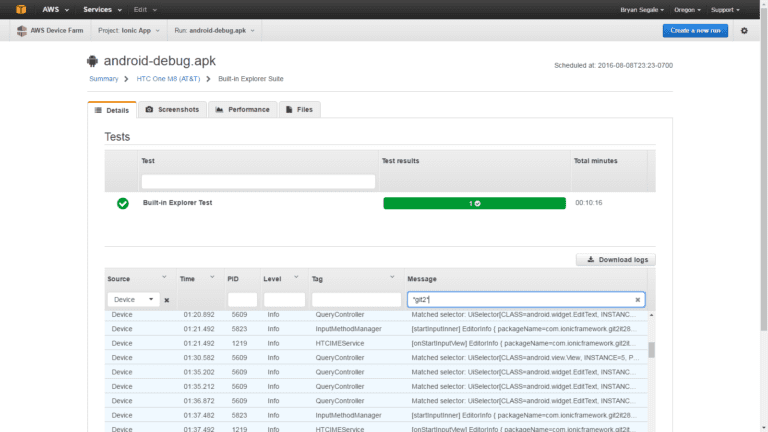
Task: Click the camera icon on Screenshots tab
Action: tap(149, 109)
